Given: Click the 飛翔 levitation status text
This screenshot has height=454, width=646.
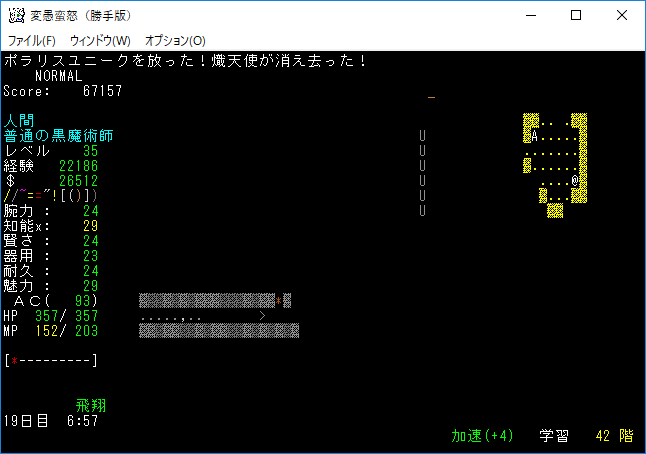Looking at the screenshot, I should (91, 406).
